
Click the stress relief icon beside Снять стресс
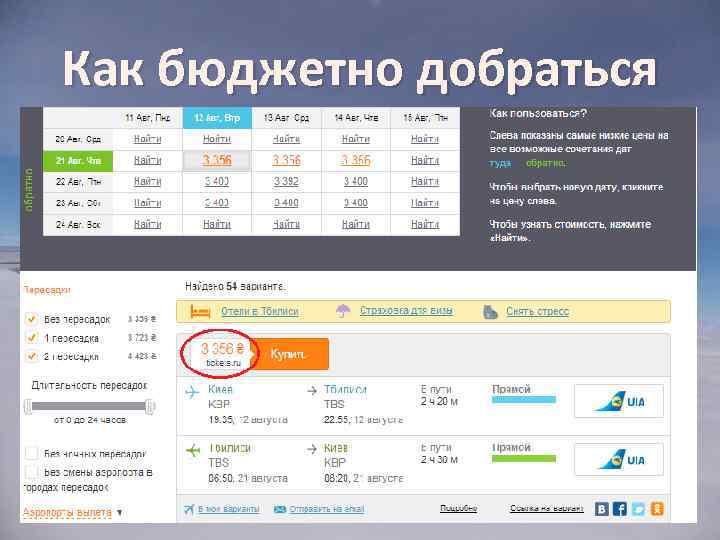[x=490, y=312]
